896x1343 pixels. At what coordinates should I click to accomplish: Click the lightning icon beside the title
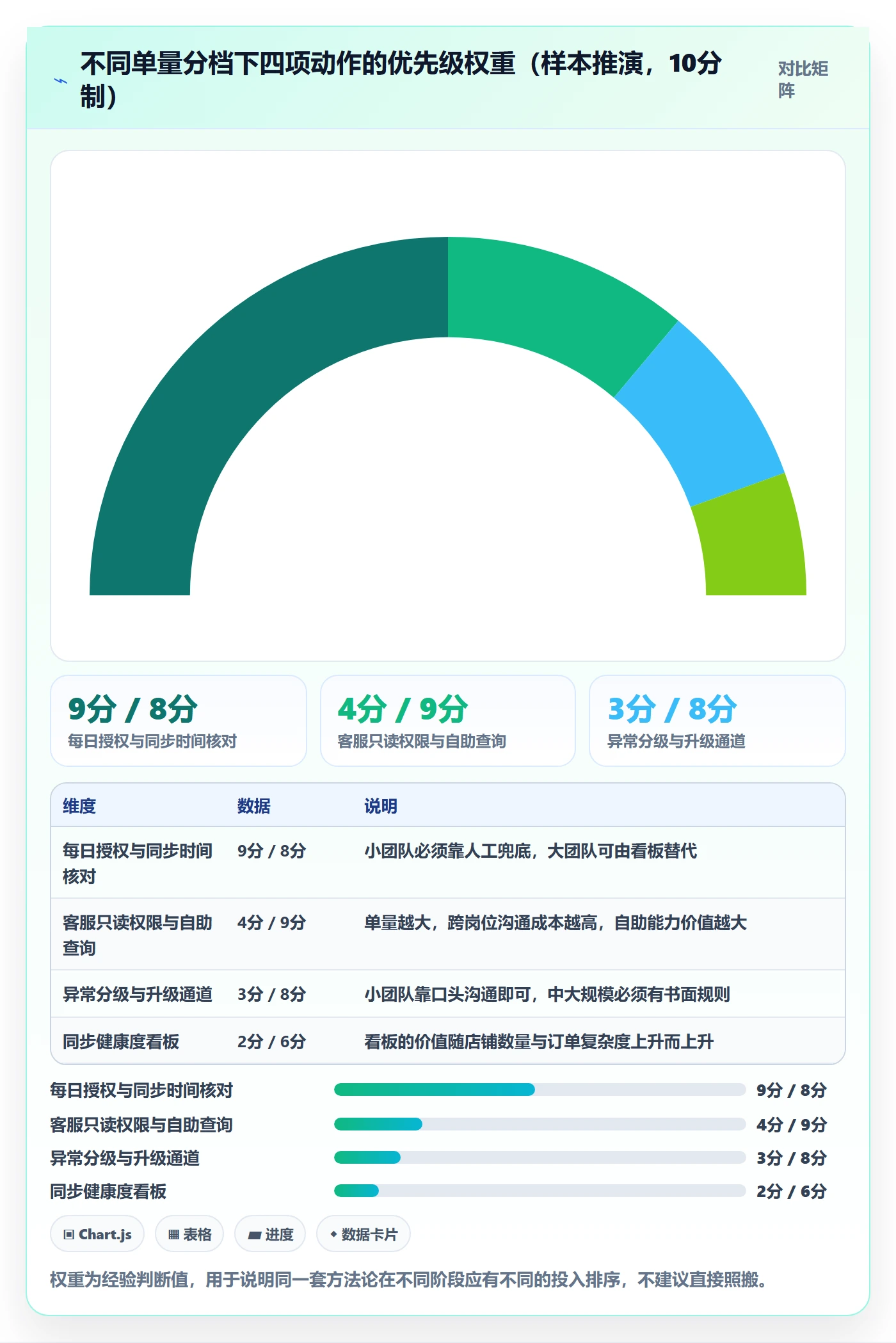click(x=61, y=81)
